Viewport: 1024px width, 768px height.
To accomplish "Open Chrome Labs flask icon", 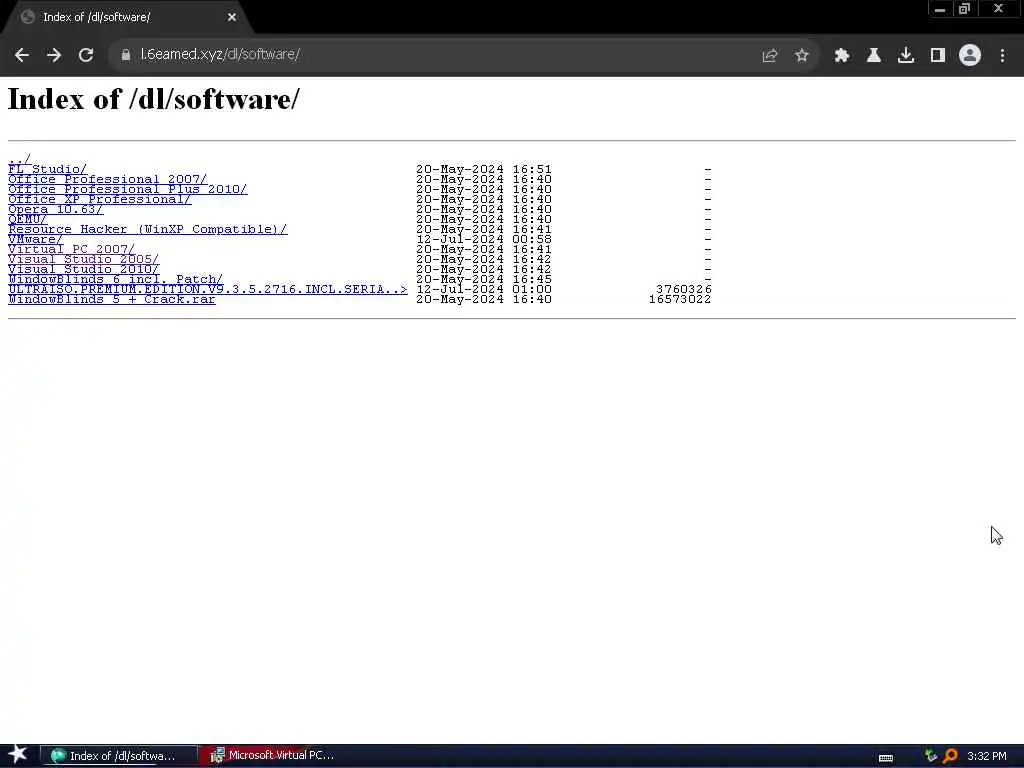I will point(874,56).
